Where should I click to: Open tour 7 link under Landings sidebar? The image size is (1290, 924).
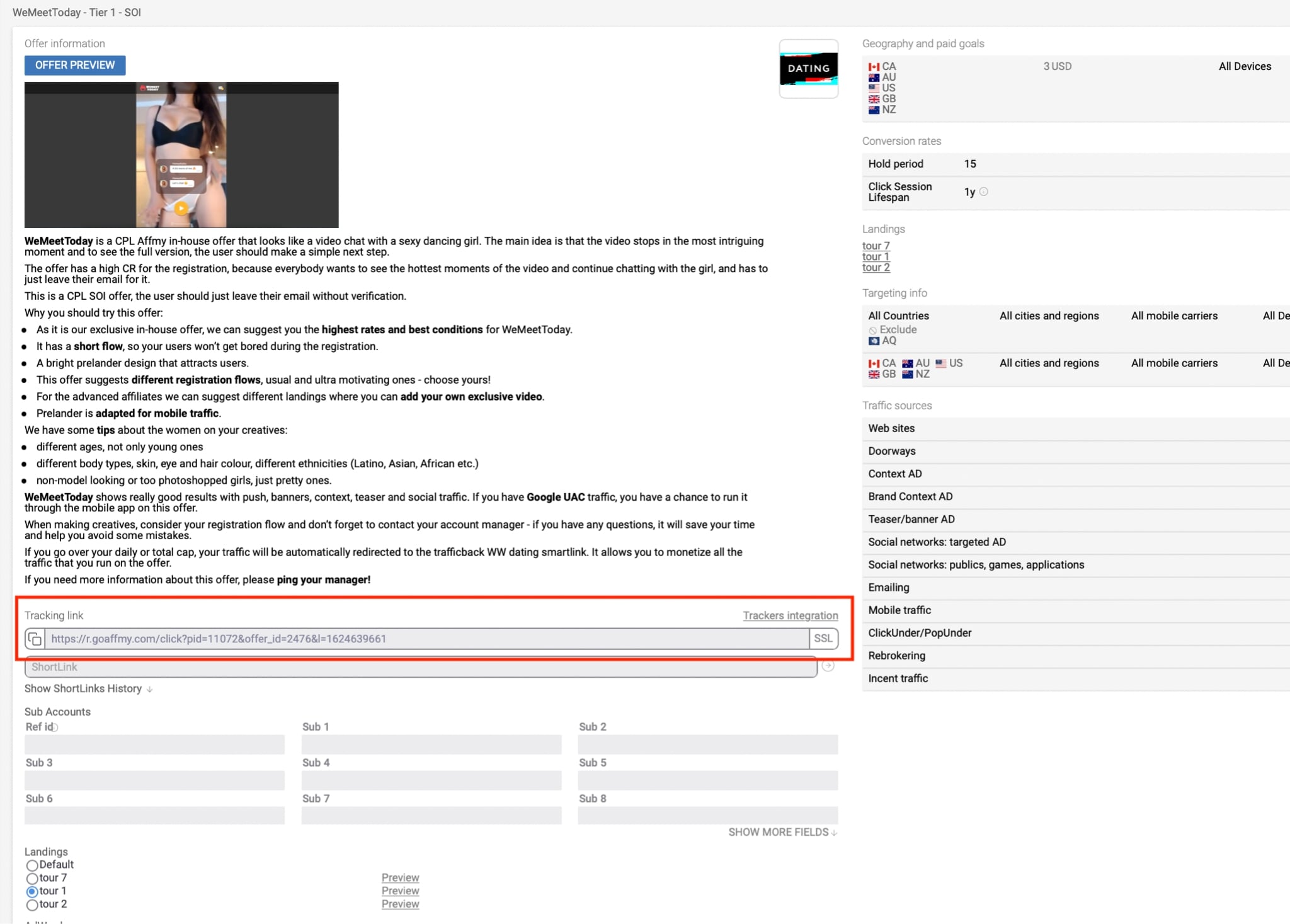click(876, 246)
